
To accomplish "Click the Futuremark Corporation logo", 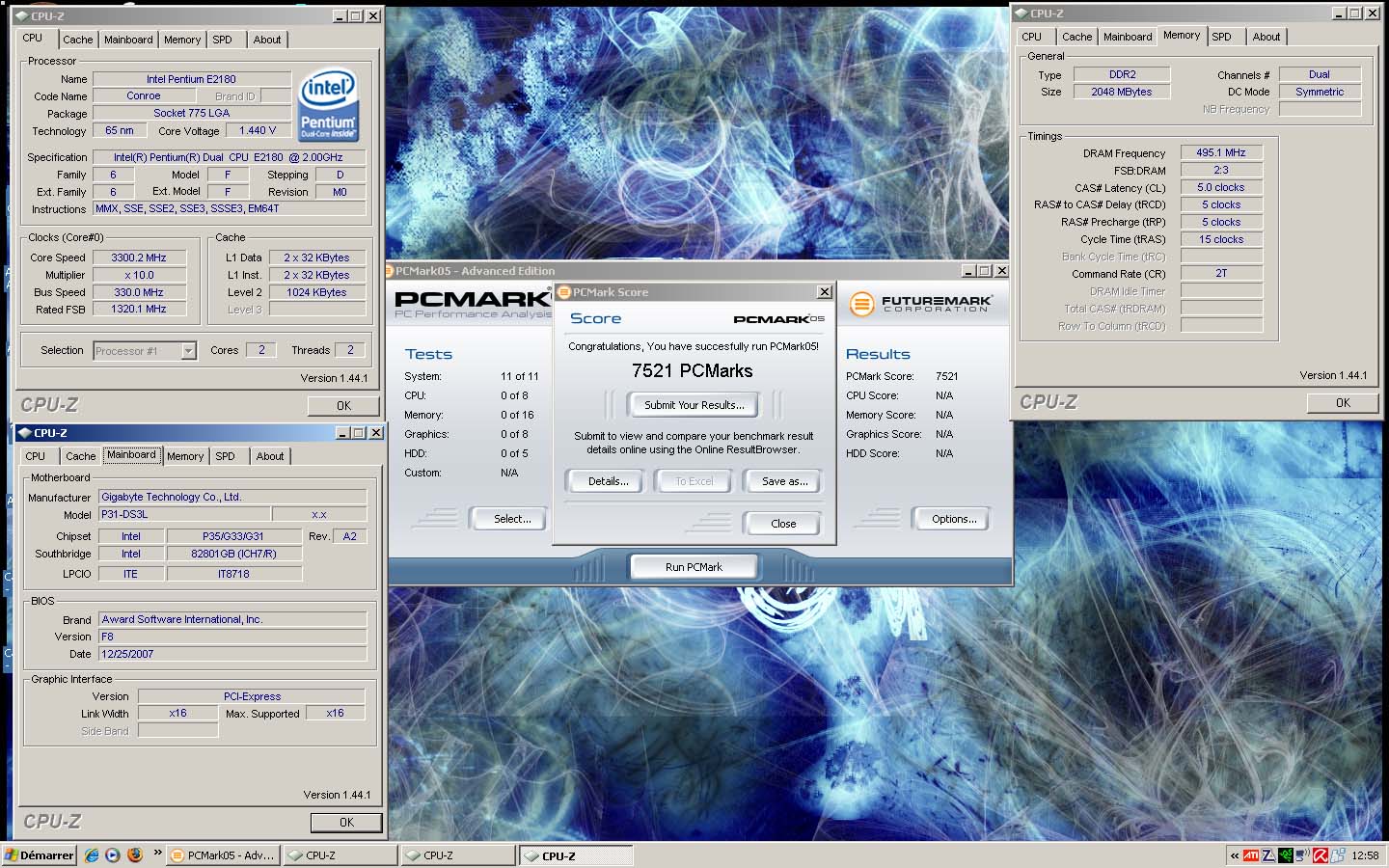I will pos(923,303).
